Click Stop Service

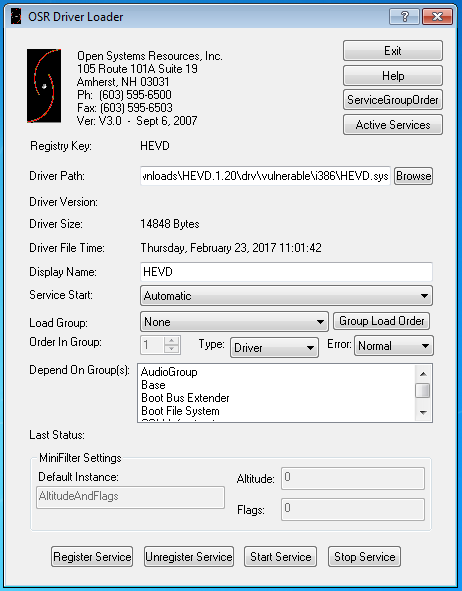point(364,557)
